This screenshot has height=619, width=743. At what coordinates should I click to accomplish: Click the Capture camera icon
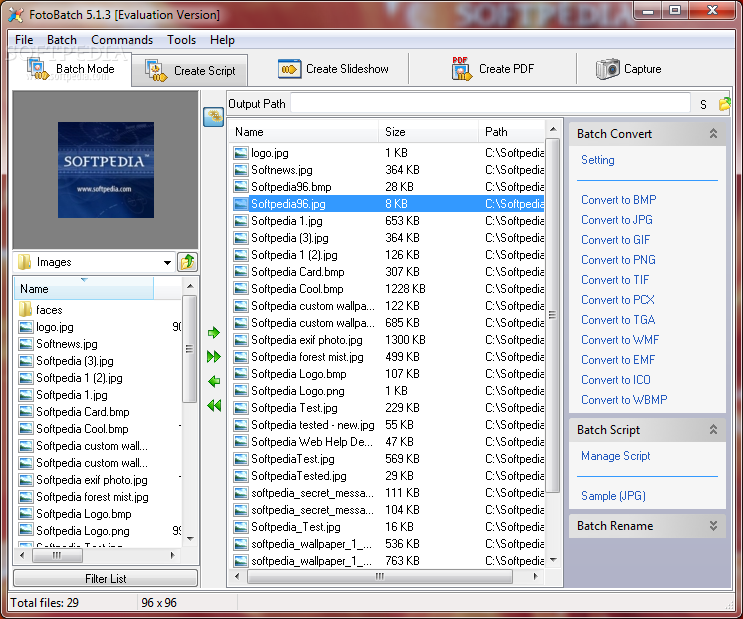[607, 69]
